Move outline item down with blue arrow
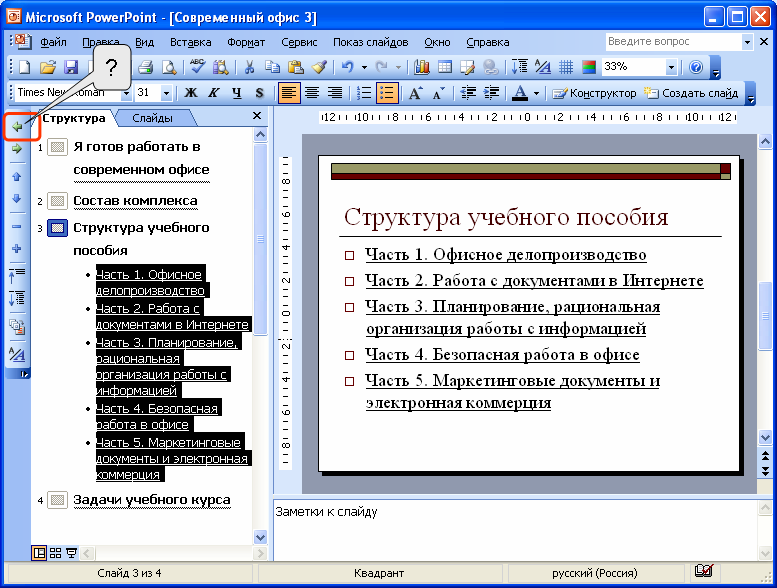 point(16,199)
